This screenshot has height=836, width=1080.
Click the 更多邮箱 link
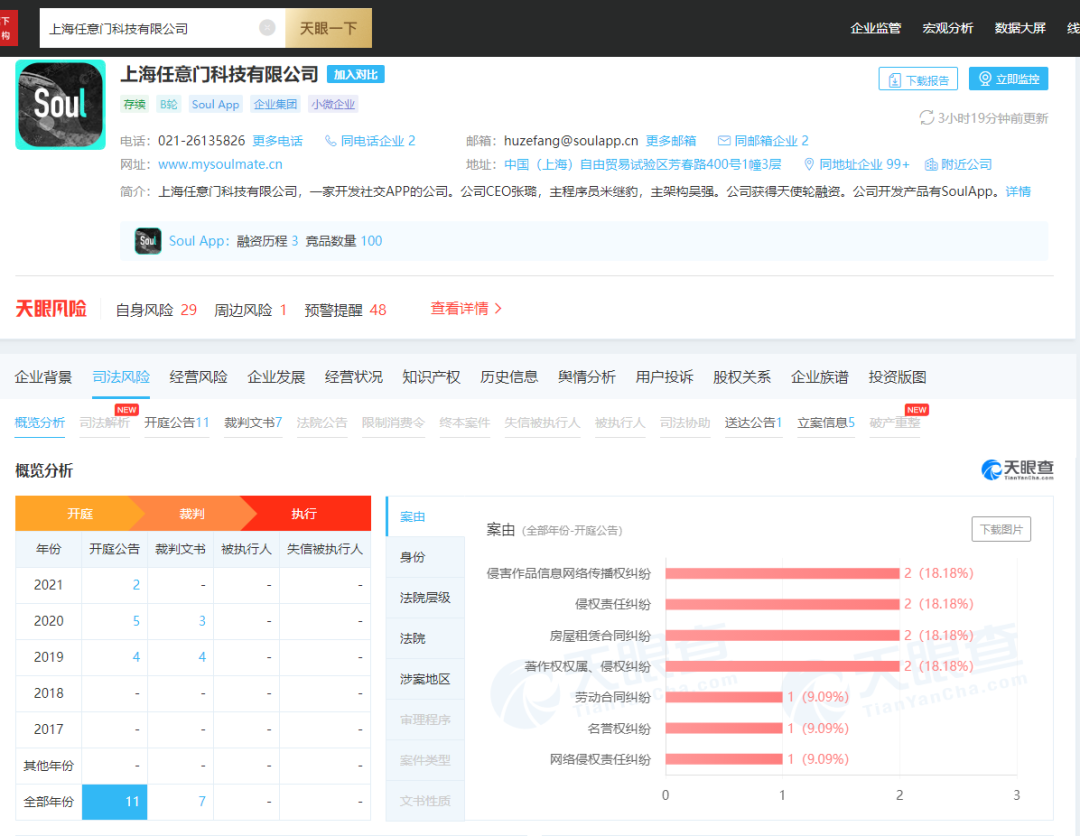pos(671,141)
